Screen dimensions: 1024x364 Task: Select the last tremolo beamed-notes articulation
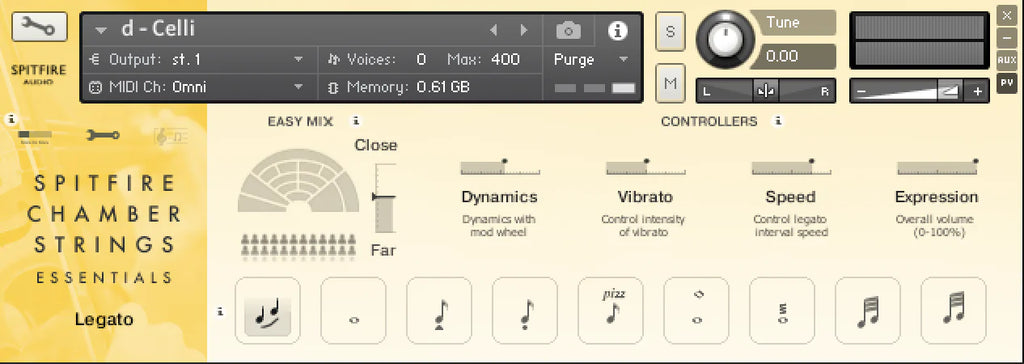953,310
